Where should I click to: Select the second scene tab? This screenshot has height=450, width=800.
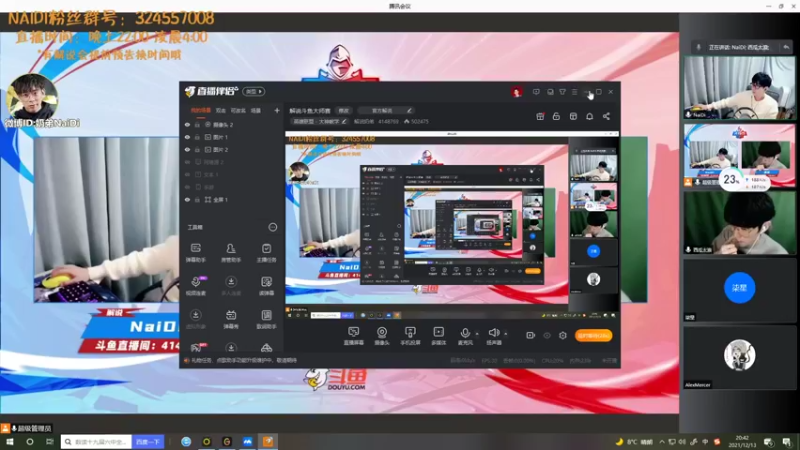(x=220, y=110)
